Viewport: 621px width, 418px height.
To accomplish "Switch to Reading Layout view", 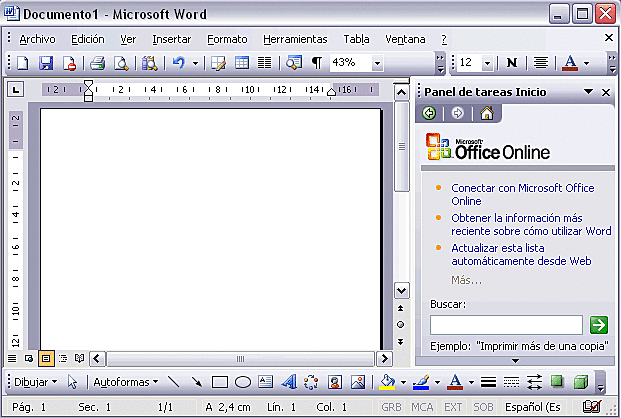I will coord(80,359).
